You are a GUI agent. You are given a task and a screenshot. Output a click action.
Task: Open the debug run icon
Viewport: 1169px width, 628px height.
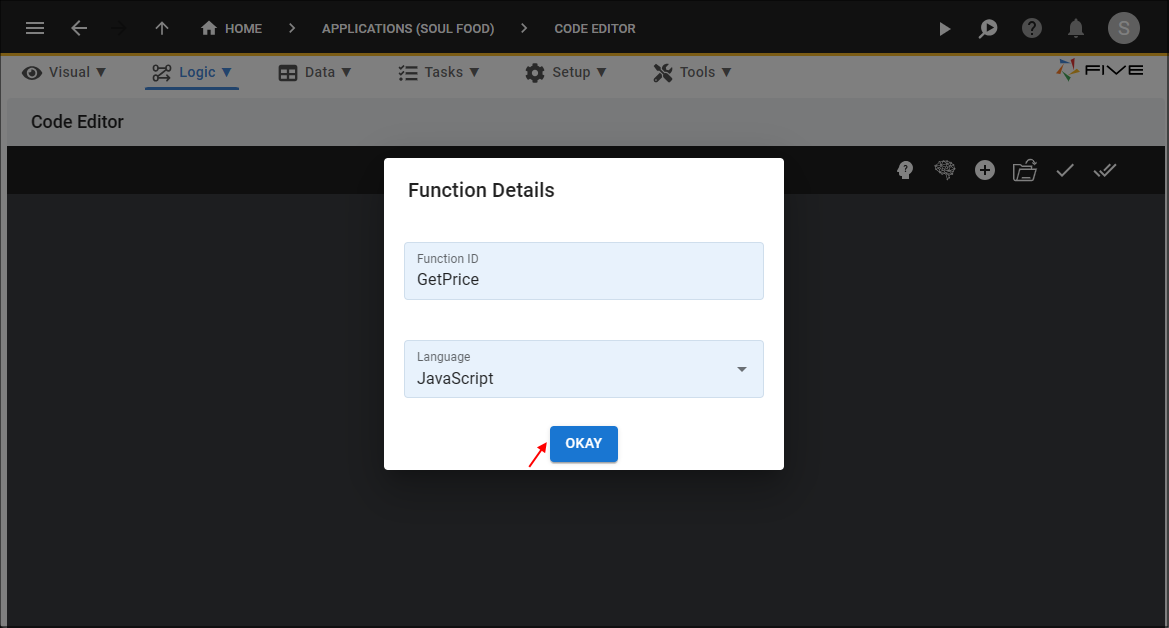point(988,28)
